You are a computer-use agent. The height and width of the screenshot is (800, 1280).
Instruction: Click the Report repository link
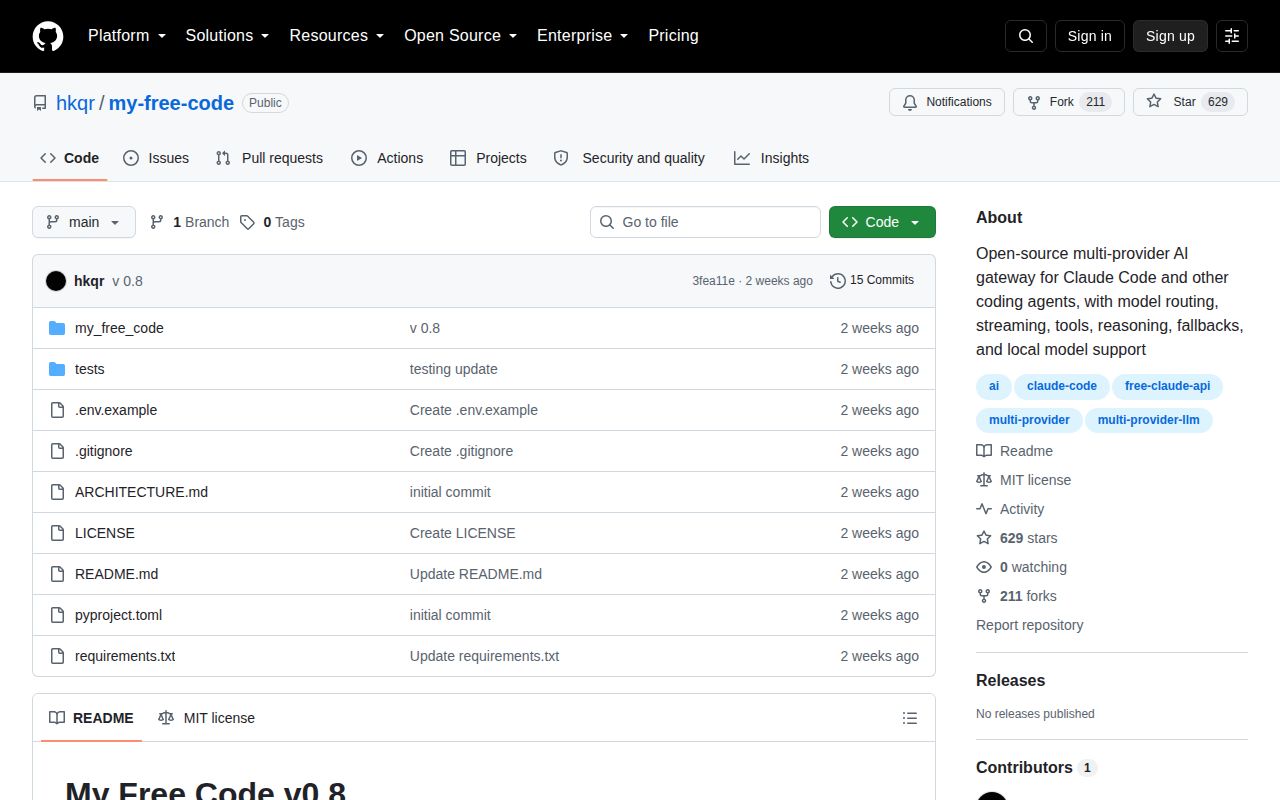coord(1029,625)
